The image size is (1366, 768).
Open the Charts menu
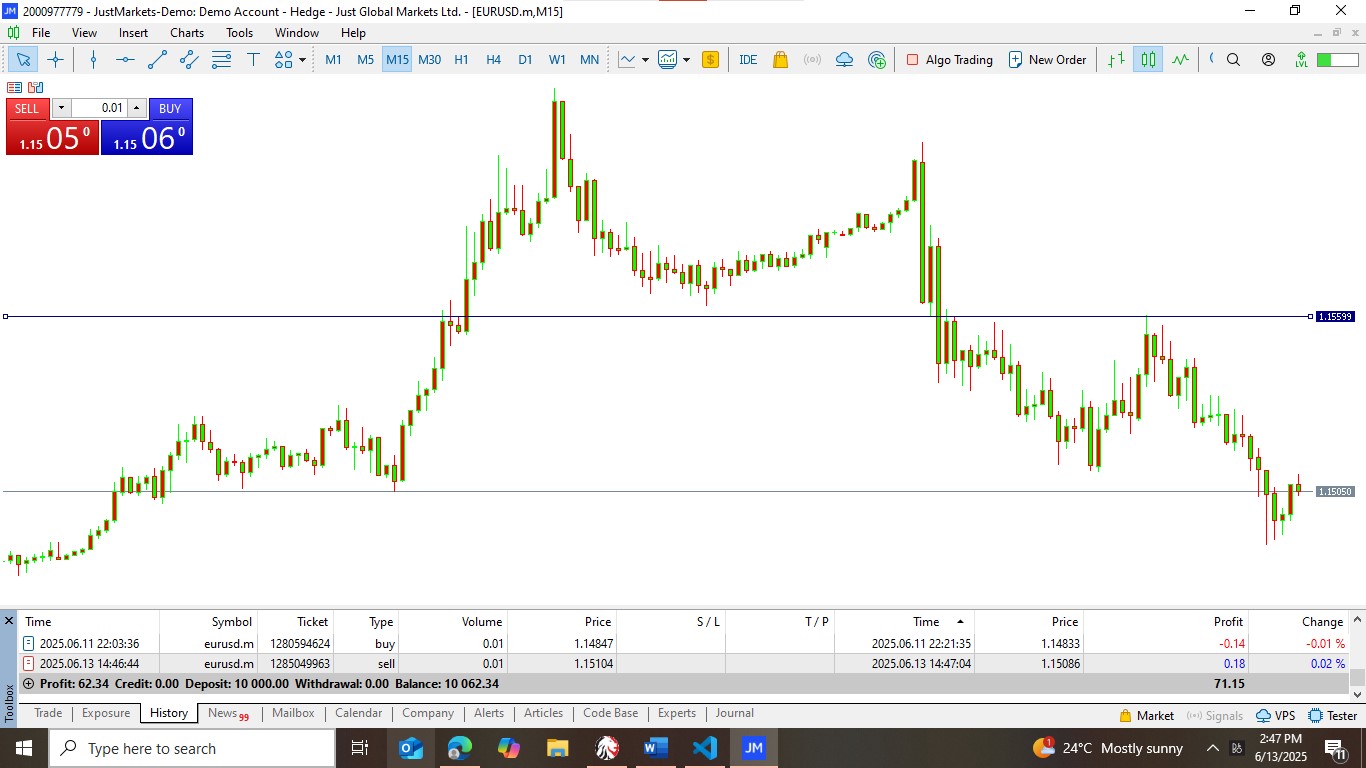pos(186,33)
